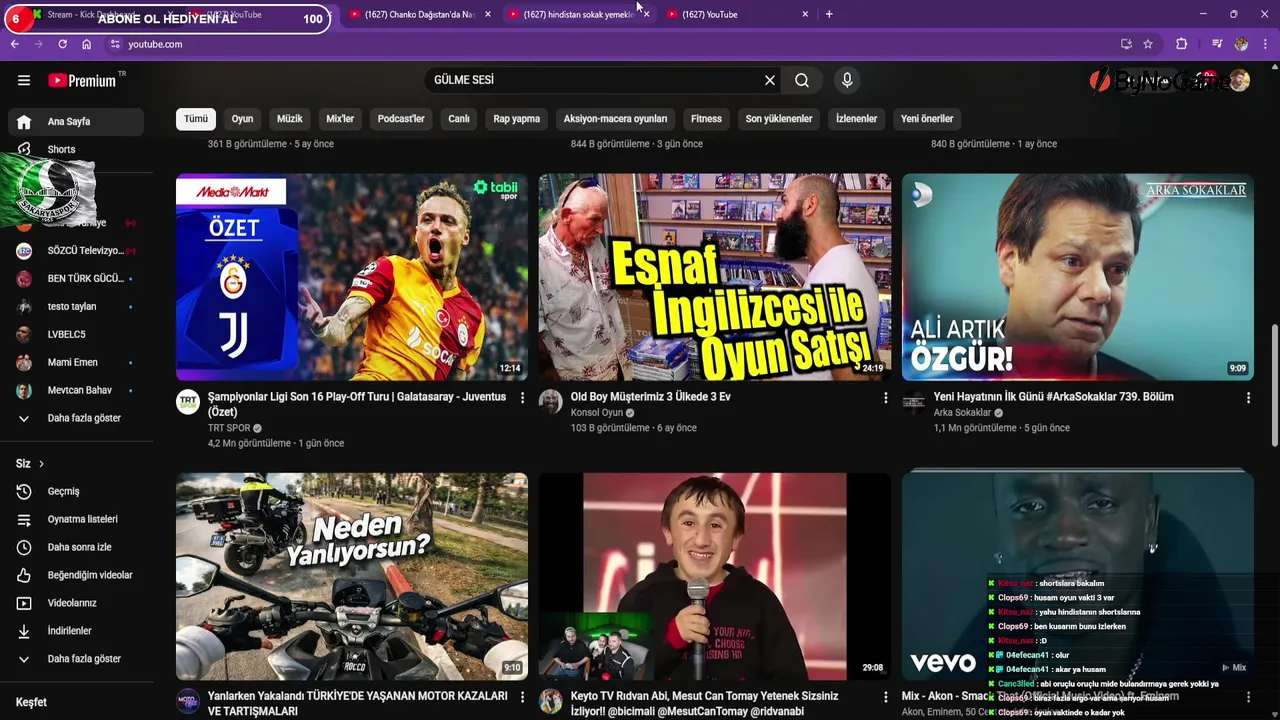Open the Siz section chevron

(41, 464)
